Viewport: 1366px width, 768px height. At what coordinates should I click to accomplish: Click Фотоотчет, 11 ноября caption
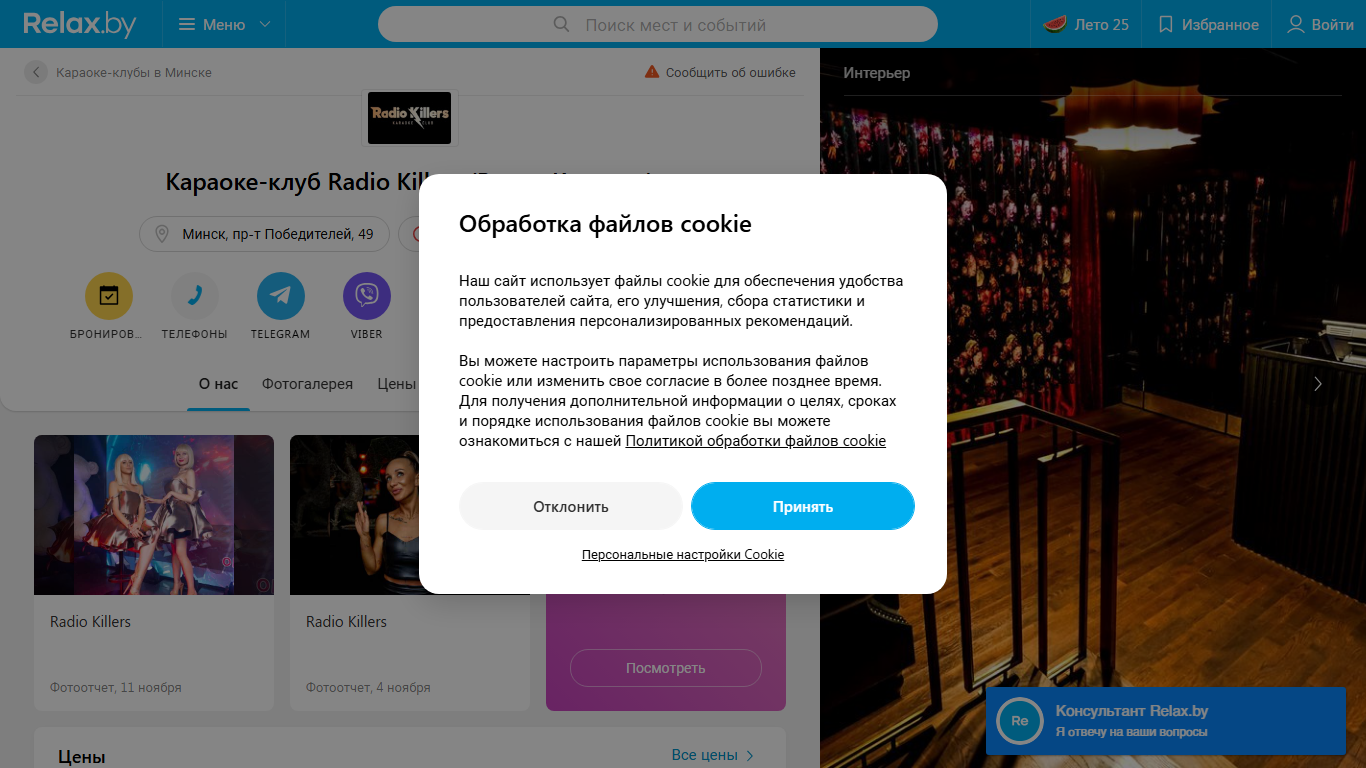pyautogui.click(x=116, y=688)
